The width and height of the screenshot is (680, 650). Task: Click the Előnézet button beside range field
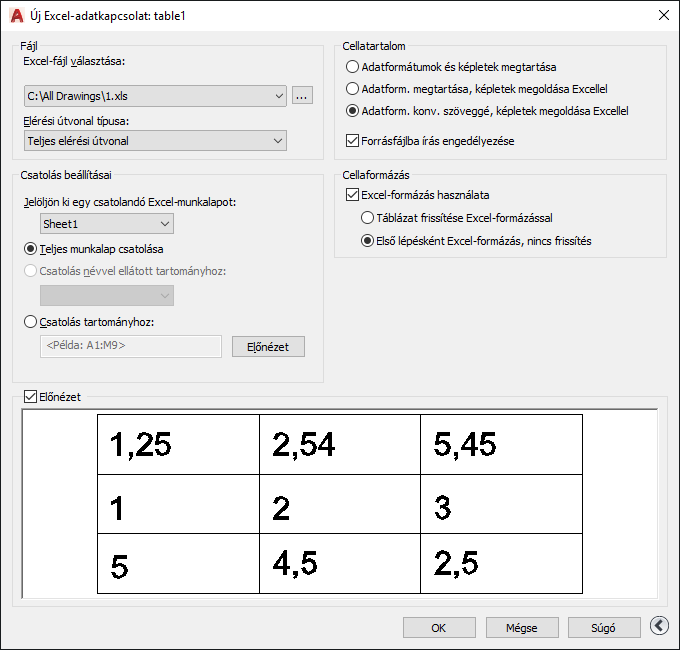[x=268, y=347]
